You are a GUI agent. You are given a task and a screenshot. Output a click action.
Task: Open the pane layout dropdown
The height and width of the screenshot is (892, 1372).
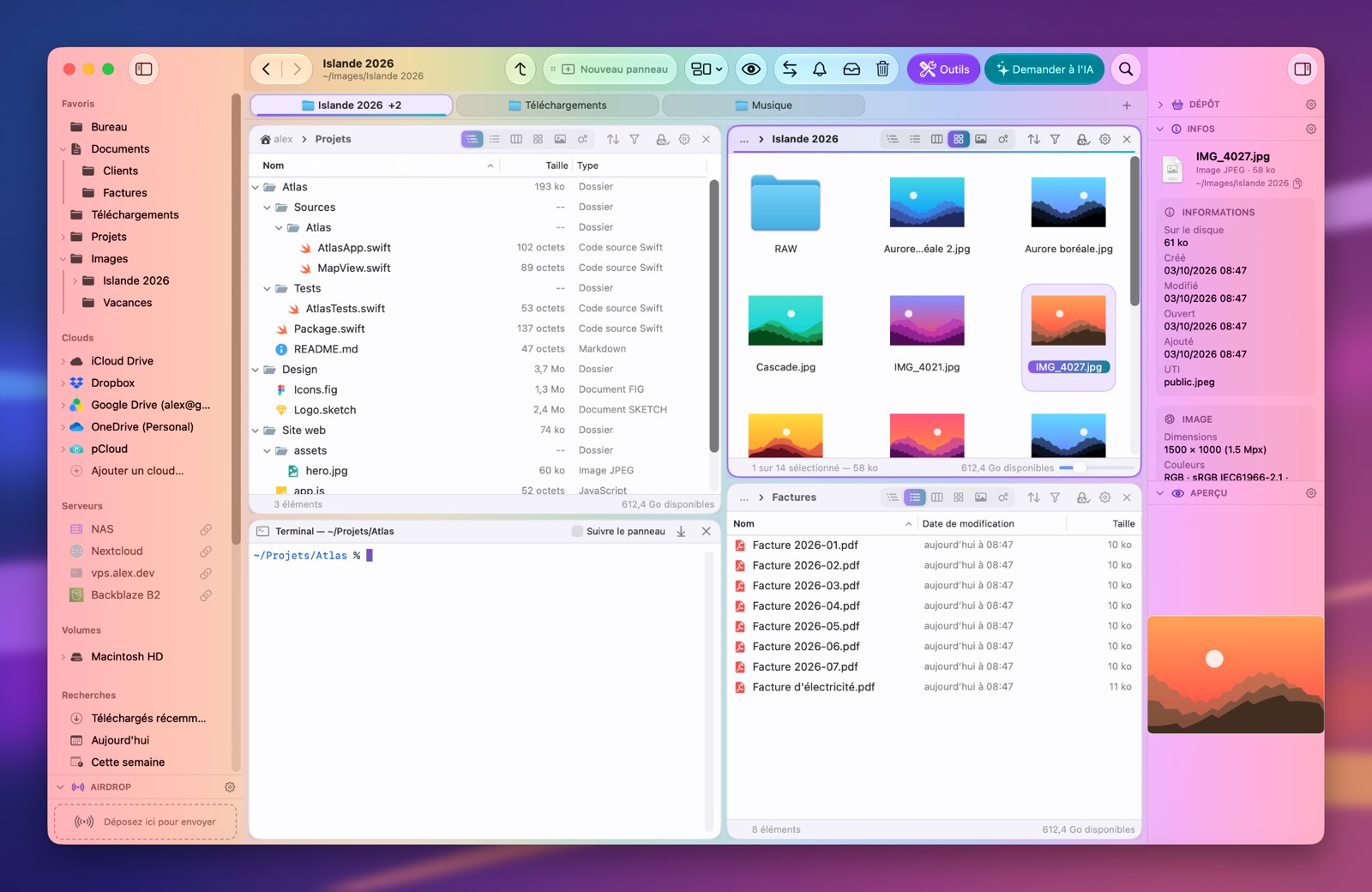pos(707,69)
